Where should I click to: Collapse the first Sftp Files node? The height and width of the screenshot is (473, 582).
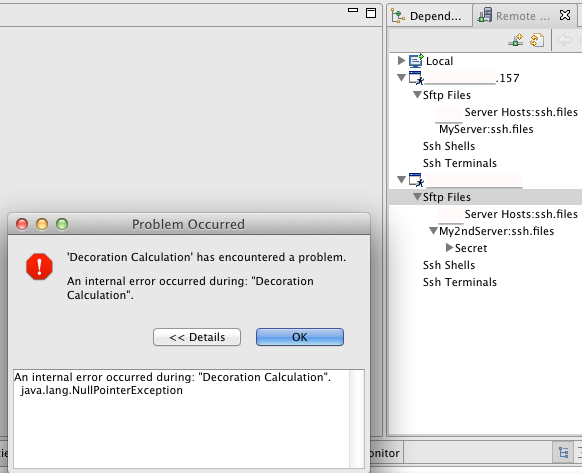pos(418,95)
